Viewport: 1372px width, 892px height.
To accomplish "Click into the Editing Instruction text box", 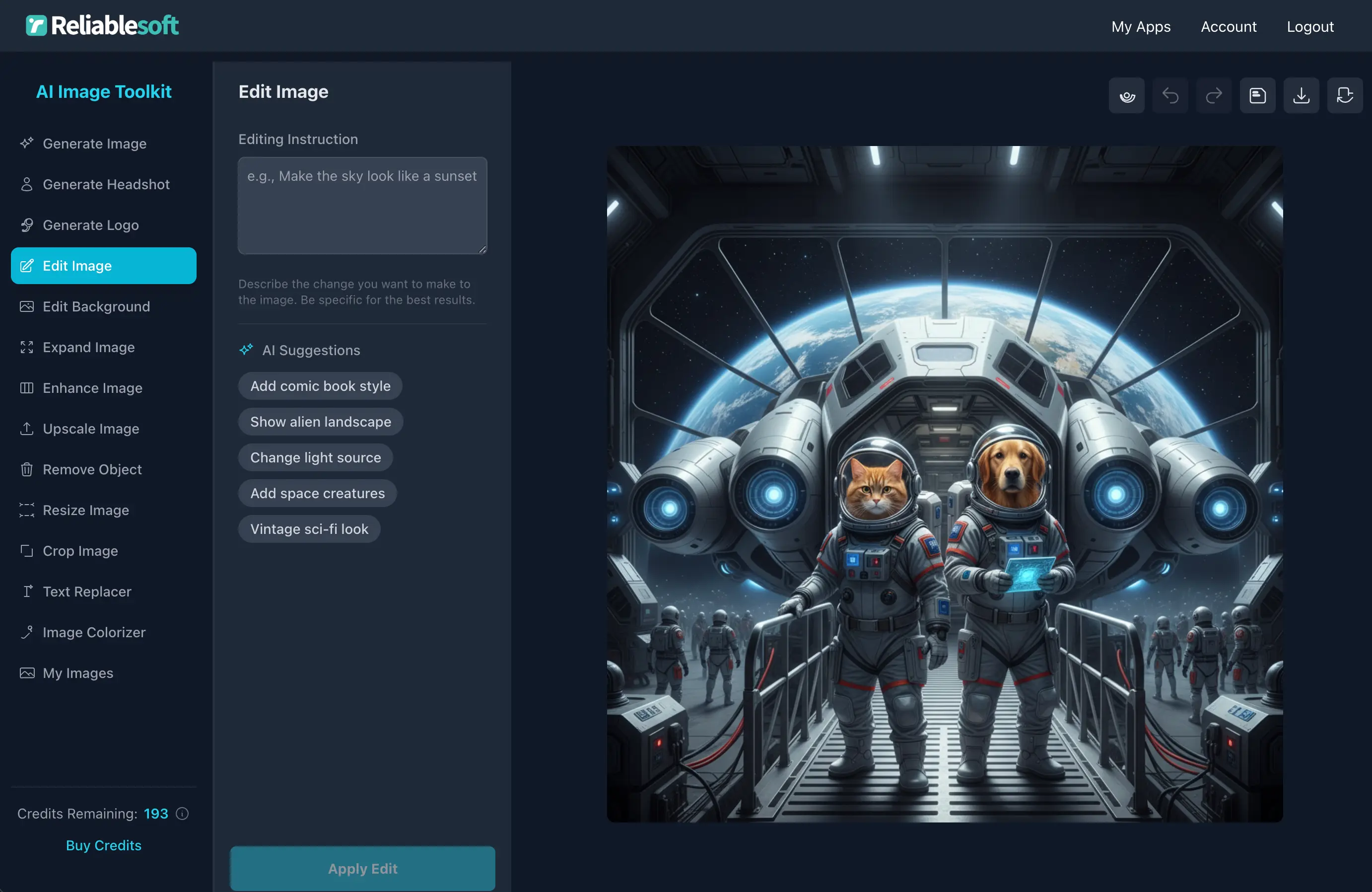I will pos(362,206).
